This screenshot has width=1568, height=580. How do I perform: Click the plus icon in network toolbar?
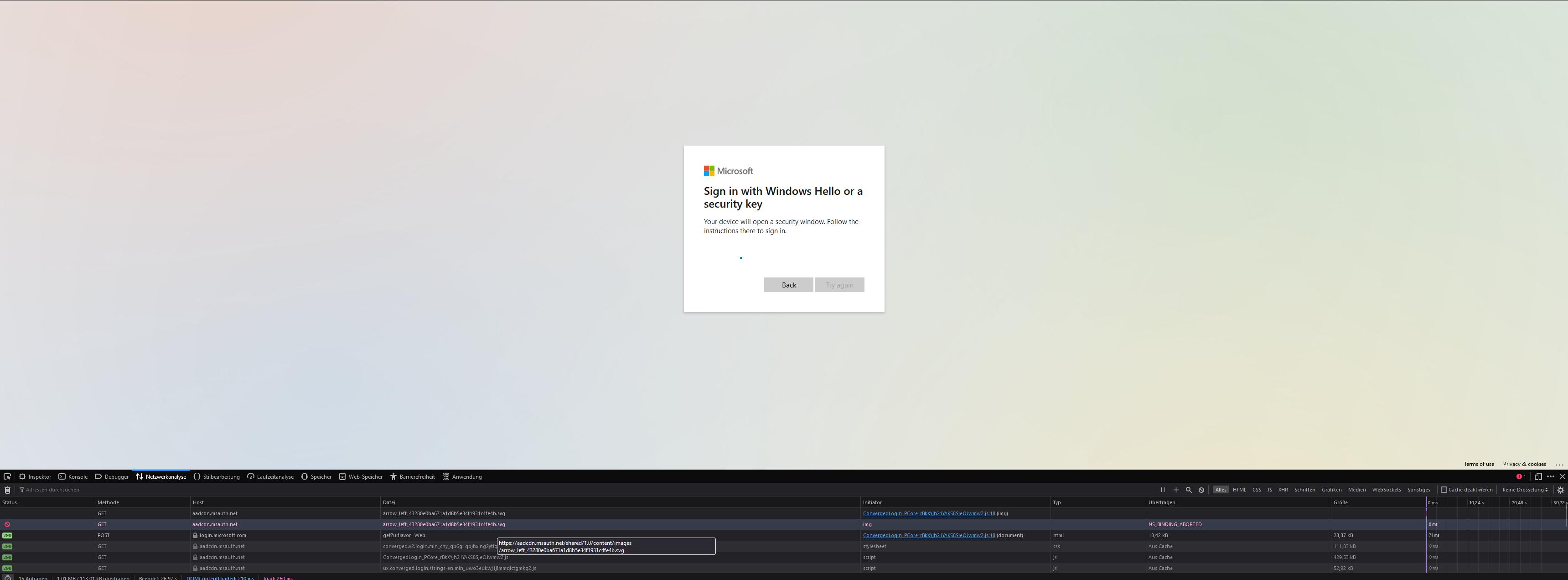pos(1176,490)
